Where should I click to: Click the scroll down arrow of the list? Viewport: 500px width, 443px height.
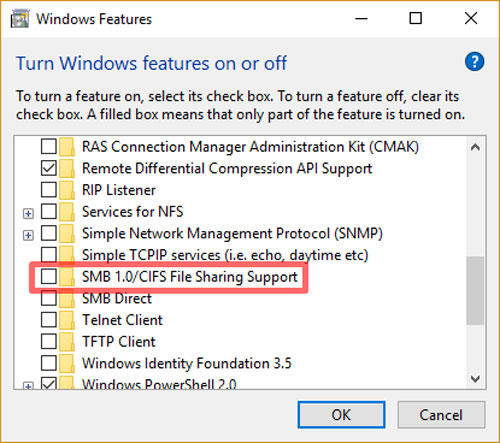click(475, 379)
